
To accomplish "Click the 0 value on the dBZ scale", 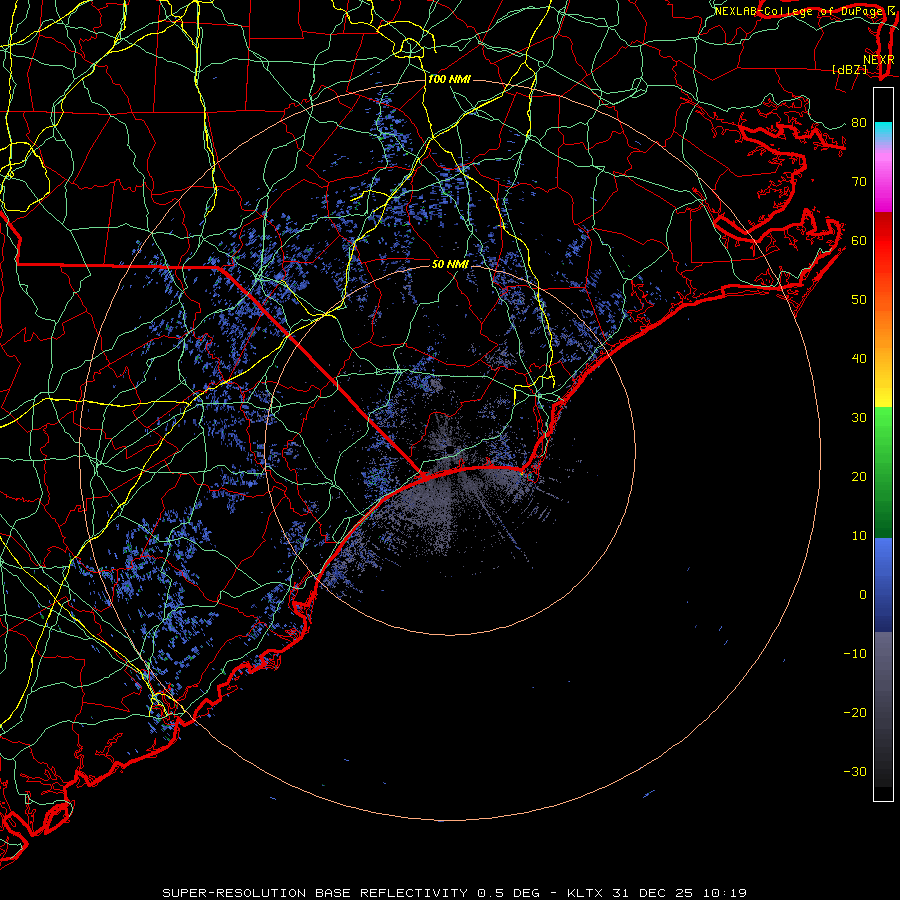I will click(863, 595).
